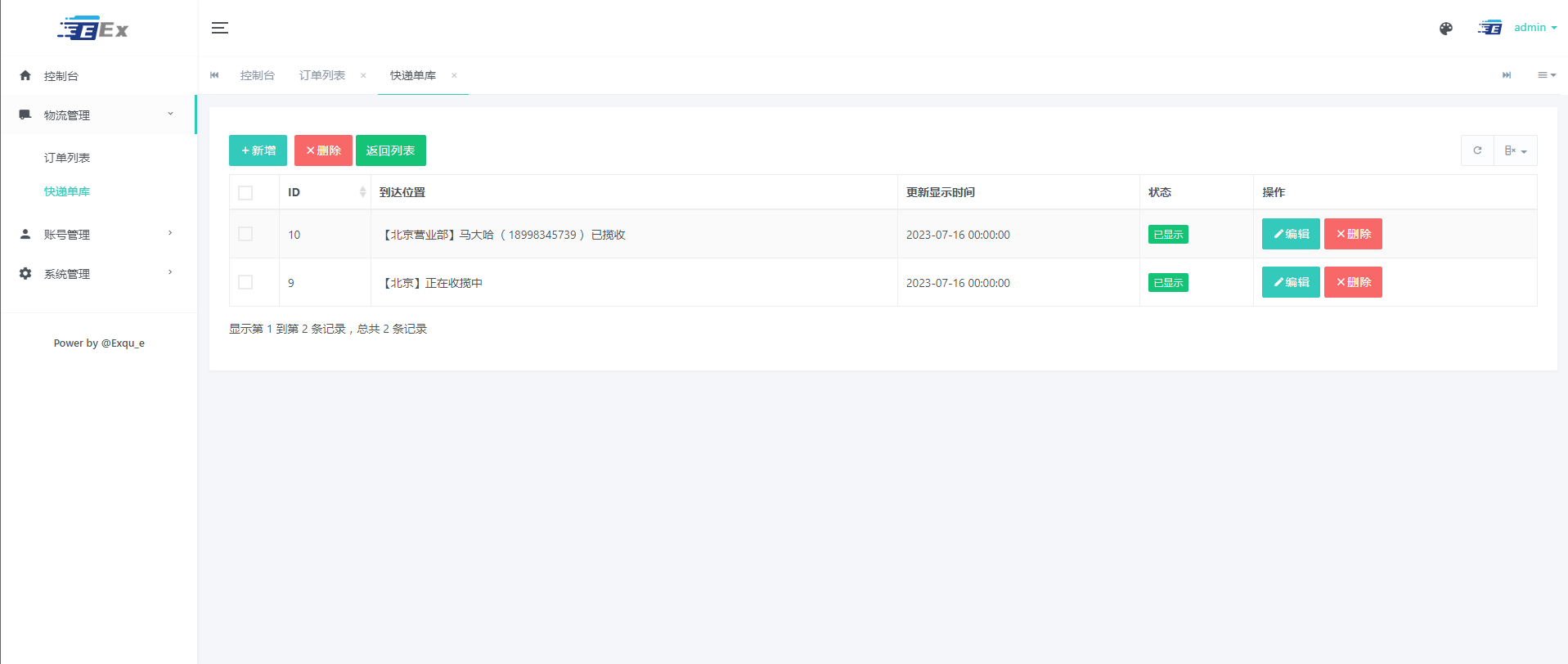The image size is (1568, 664).
Task: Click 已显示 status badge for ID 10
Action: click(x=1168, y=234)
